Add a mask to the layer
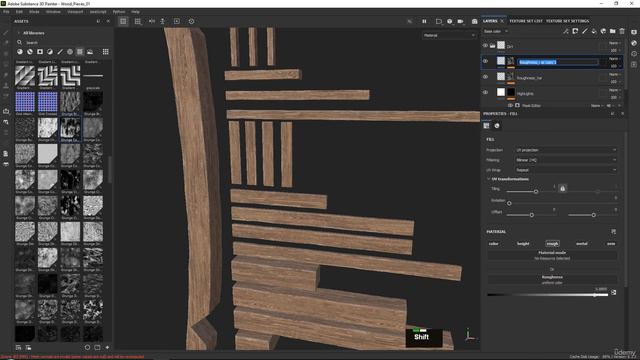 point(575,31)
